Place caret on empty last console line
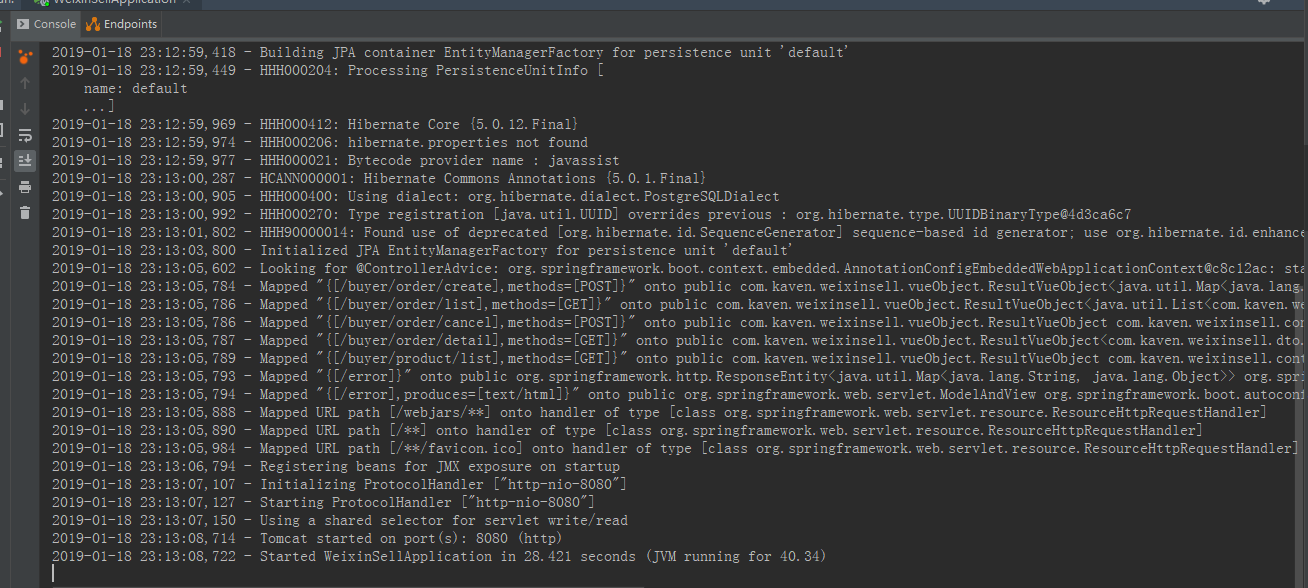 tap(673, 574)
